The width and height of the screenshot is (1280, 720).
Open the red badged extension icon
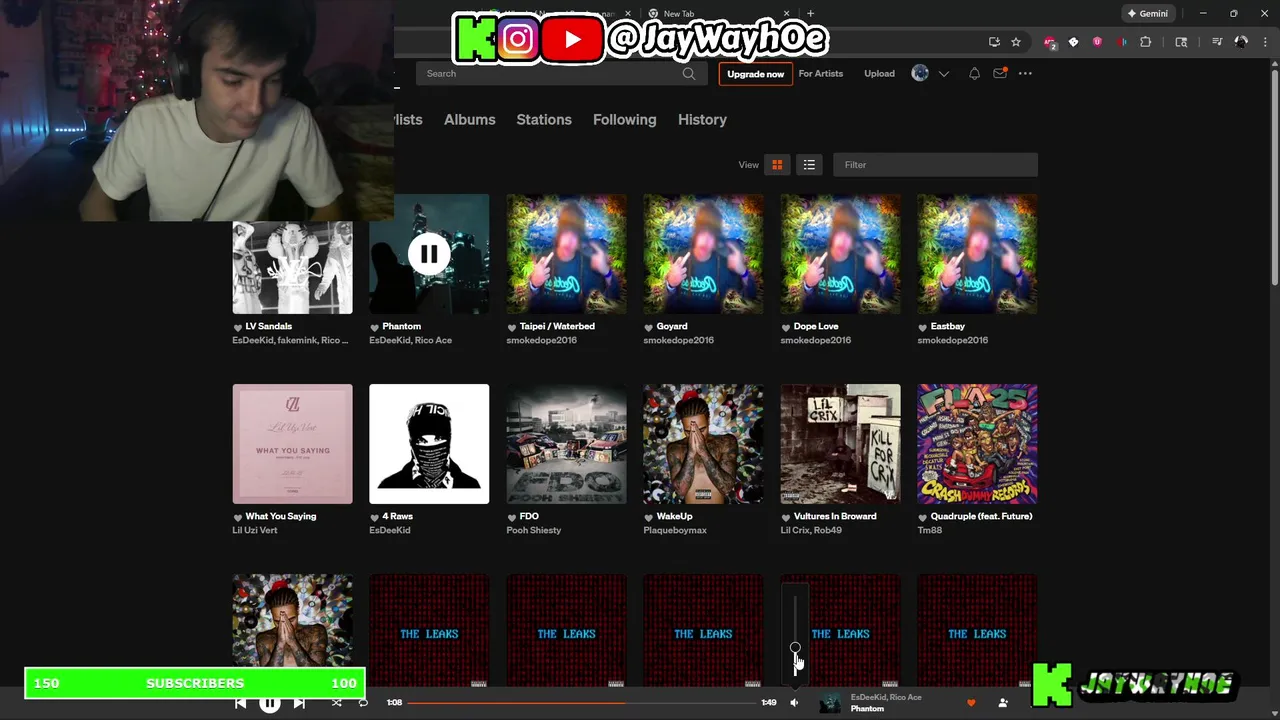pyautogui.click(x=1049, y=42)
